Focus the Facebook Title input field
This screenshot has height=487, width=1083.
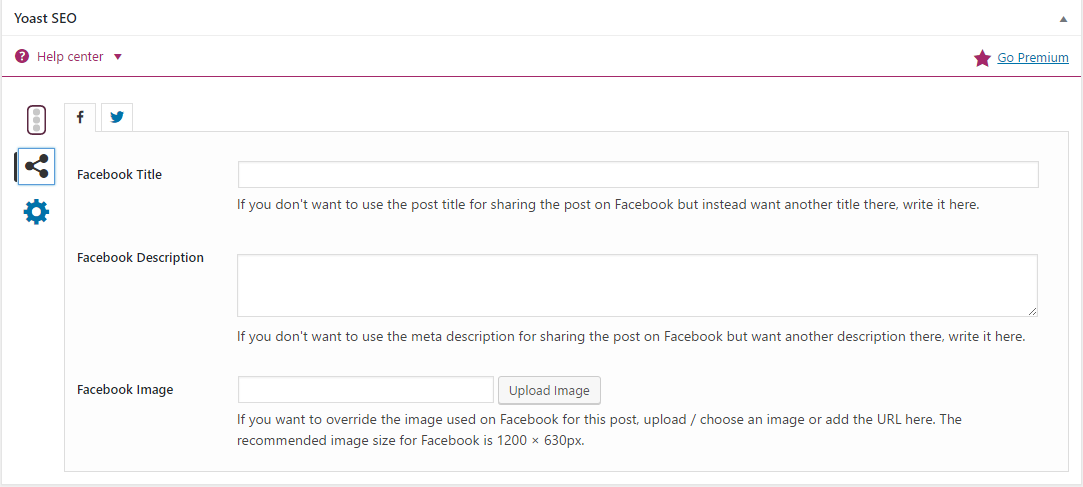click(638, 175)
